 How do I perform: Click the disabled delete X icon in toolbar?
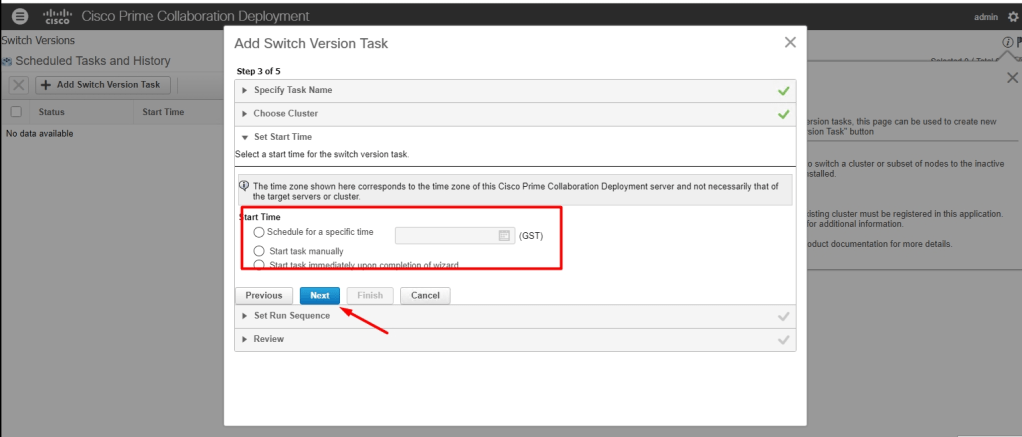tap(18, 85)
